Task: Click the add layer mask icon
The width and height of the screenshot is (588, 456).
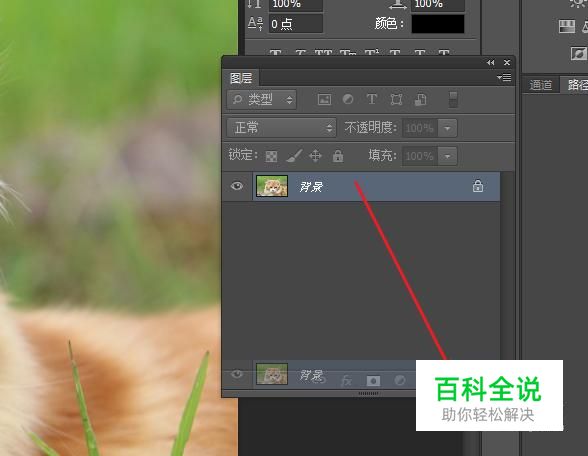Action: click(x=373, y=381)
